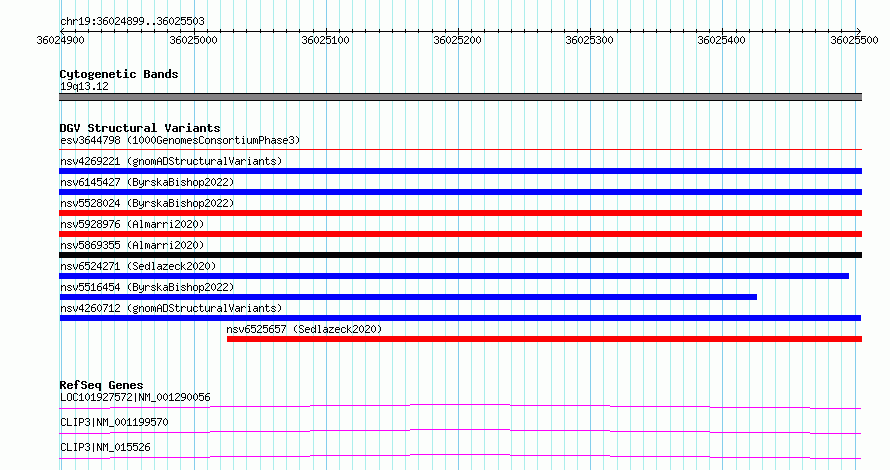890x470 pixels.
Task: Click ruler position 36025500
Action: [x=854, y=40]
